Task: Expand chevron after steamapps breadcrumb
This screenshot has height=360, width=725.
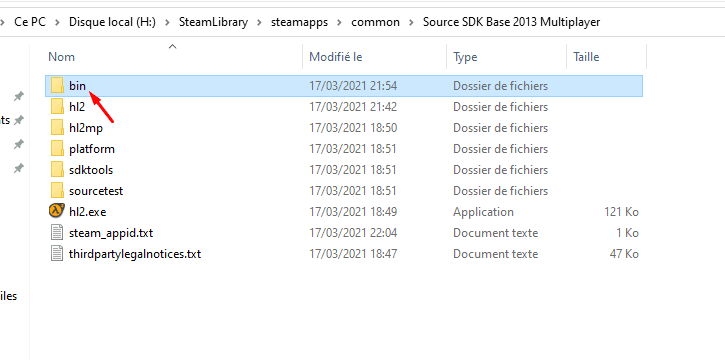Action: [x=339, y=22]
